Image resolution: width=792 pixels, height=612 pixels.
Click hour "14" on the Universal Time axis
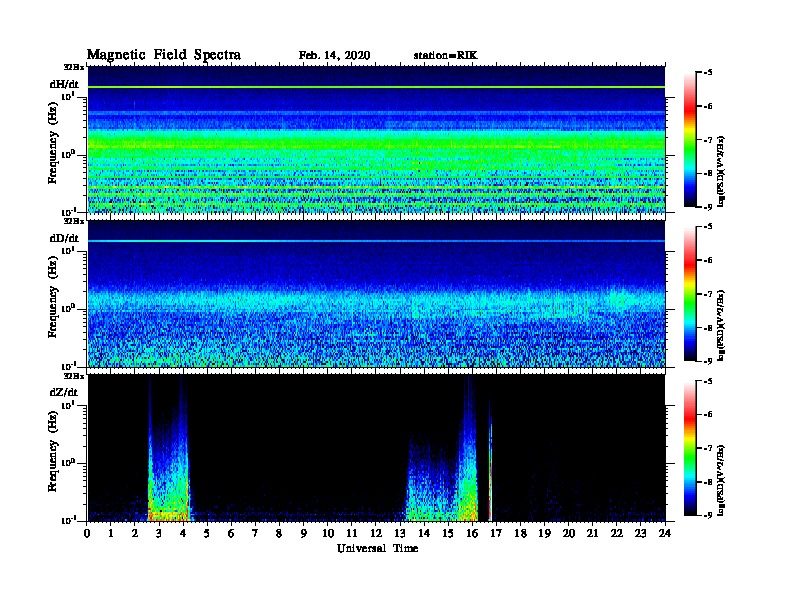[x=424, y=534]
